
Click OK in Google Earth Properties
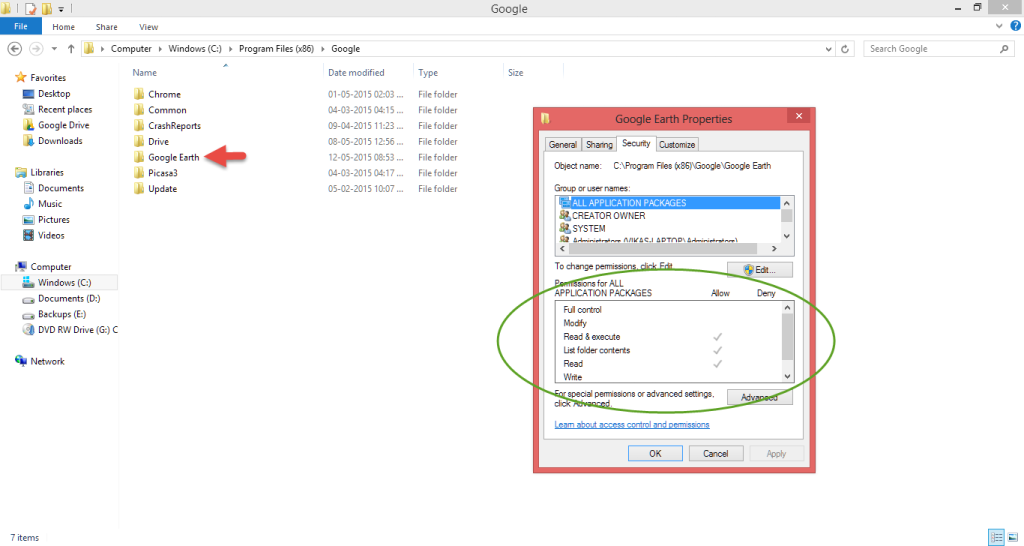[655, 453]
